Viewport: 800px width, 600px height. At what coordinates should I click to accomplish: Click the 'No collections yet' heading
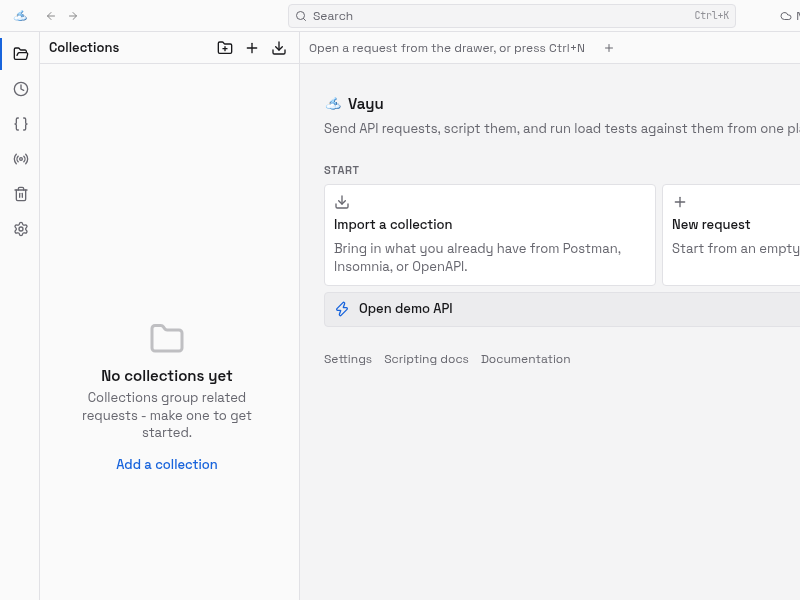167,376
